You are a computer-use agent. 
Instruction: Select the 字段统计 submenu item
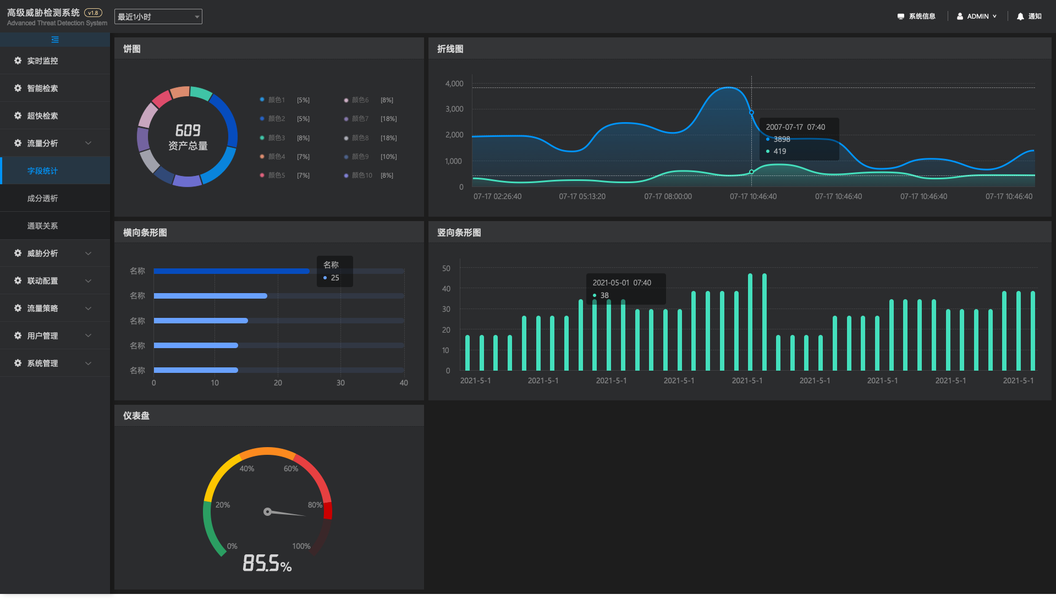coord(55,170)
